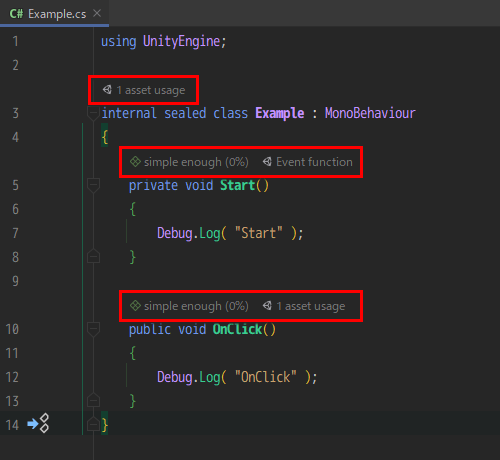
Task: Click line number 5 in the gutter
Action: pyautogui.click(x=15, y=185)
